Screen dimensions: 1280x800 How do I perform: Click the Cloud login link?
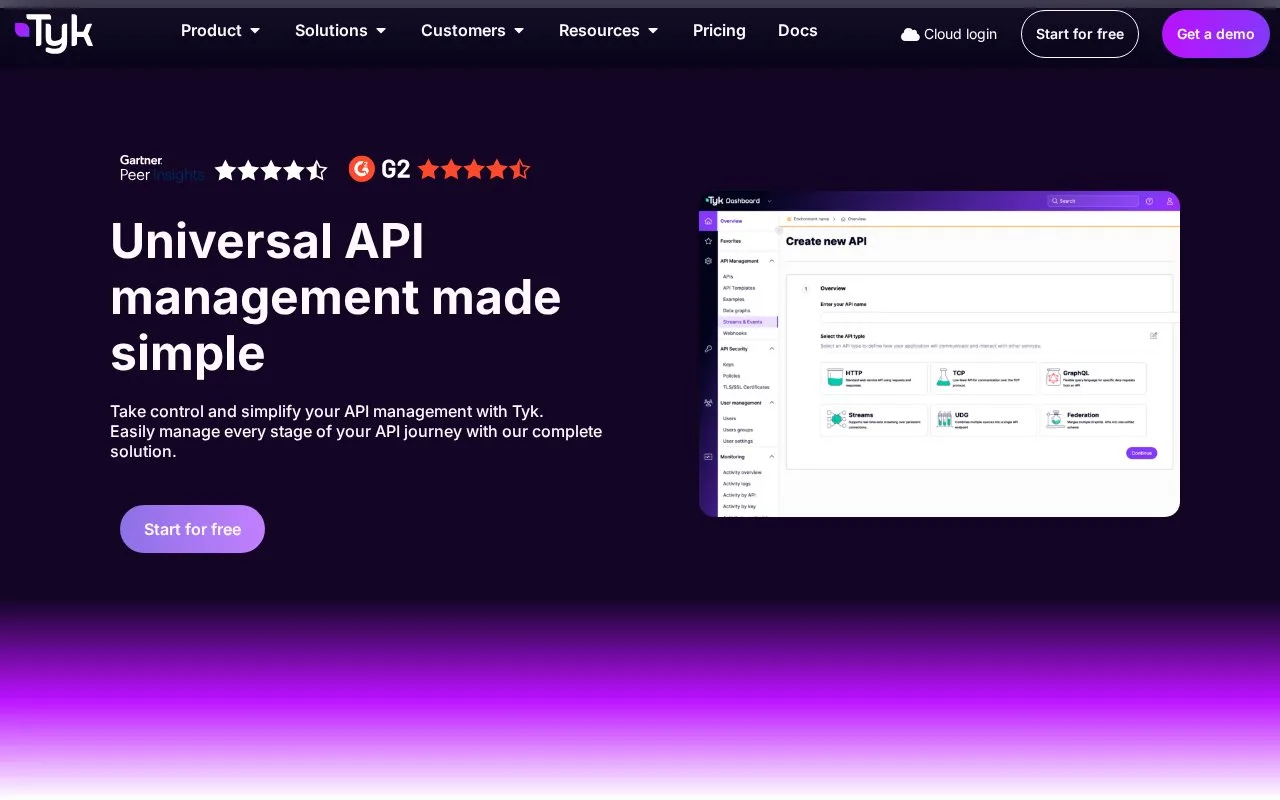[x=949, y=34]
